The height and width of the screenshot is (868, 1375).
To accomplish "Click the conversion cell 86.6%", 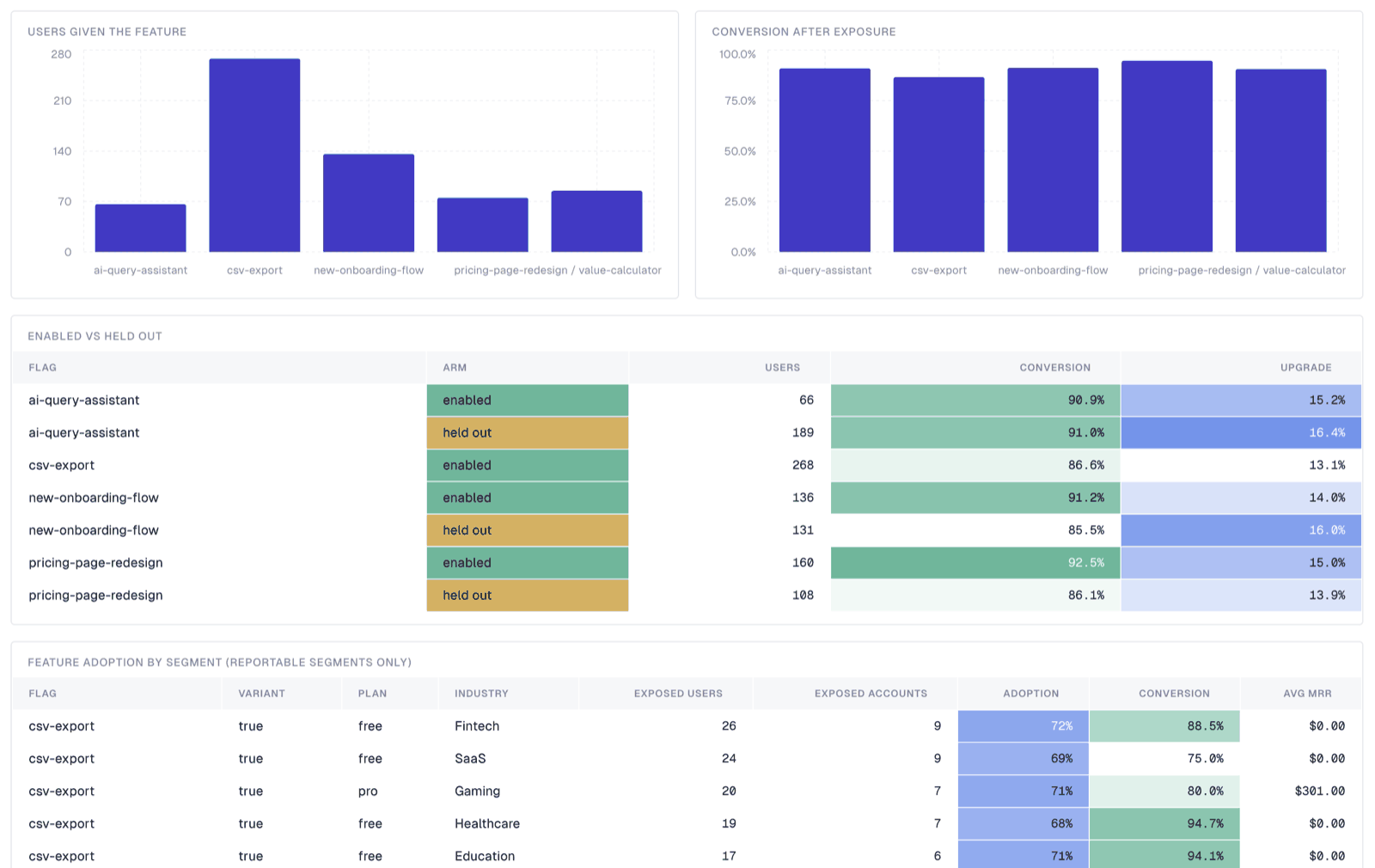I will tap(975, 466).
